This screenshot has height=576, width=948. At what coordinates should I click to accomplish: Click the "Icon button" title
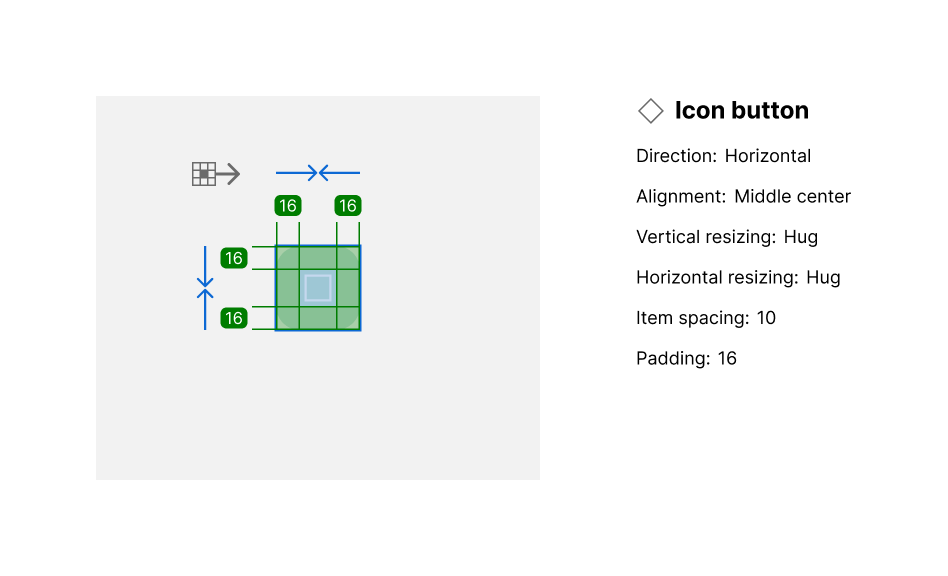[x=741, y=111]
